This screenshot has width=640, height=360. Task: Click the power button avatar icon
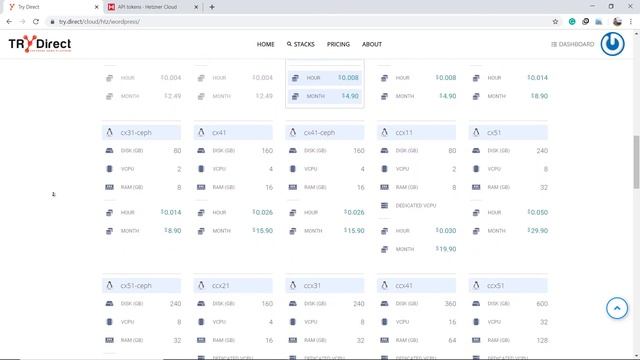tap(612, 44)
